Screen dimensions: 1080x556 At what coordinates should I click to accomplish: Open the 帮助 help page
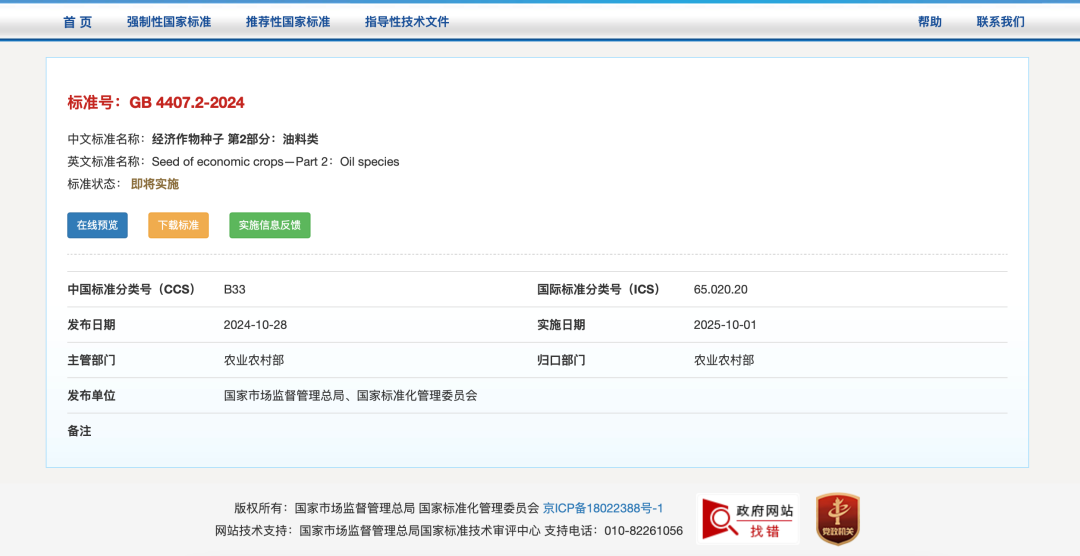tap(930, 22)
